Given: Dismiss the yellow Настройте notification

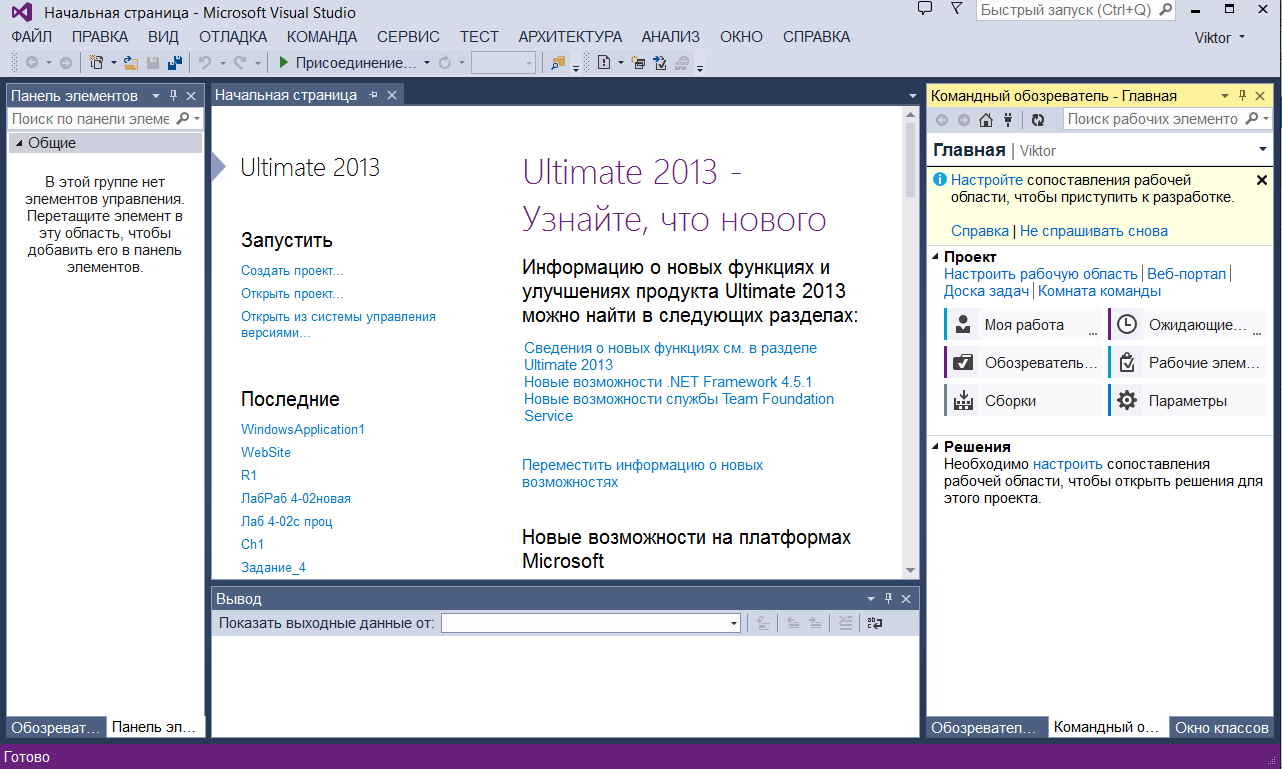Looking at the screenshot, I should [1261, 180].
